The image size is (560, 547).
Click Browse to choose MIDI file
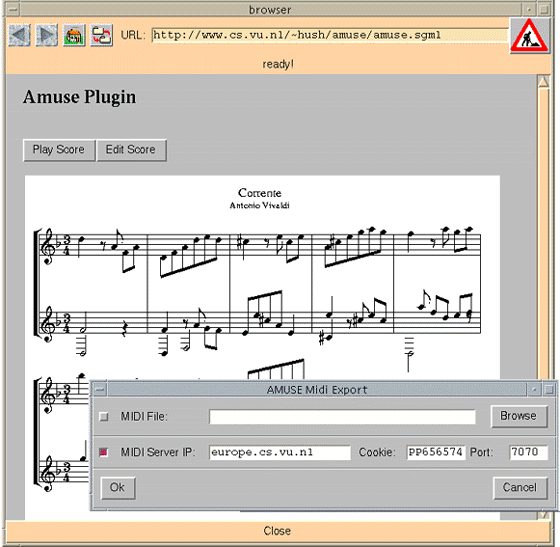point(519,416)
